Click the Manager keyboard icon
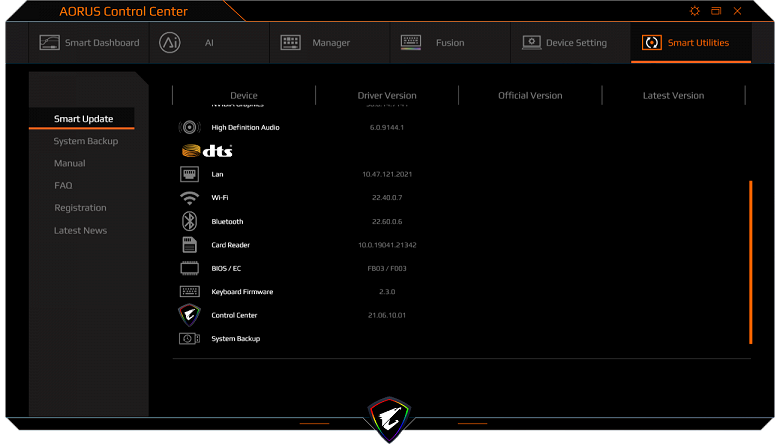The image size is (780, 444). (x=291, y=42)
